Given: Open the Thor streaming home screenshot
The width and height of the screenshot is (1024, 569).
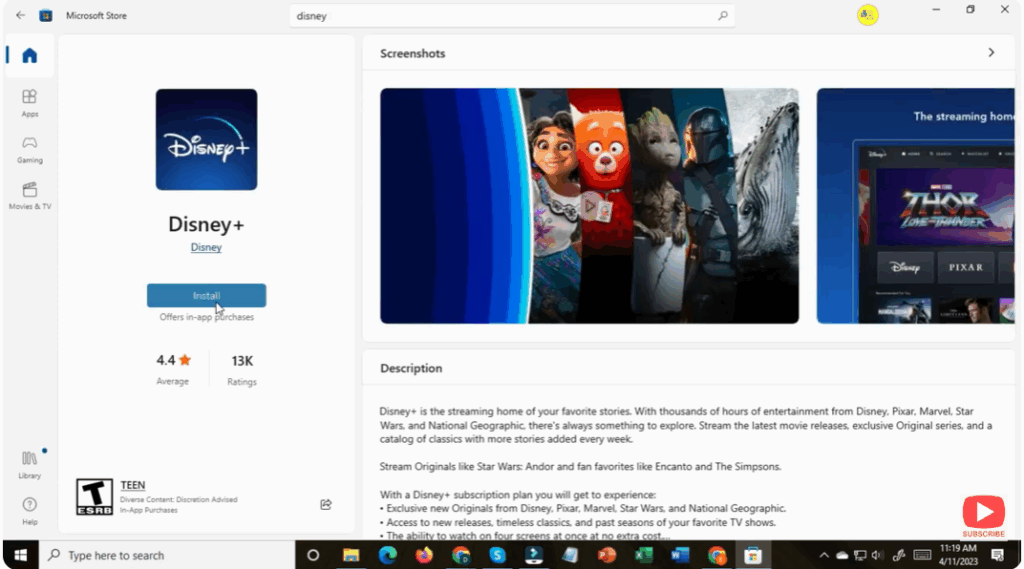Looking at the screenshot, I should click(915, 206).
